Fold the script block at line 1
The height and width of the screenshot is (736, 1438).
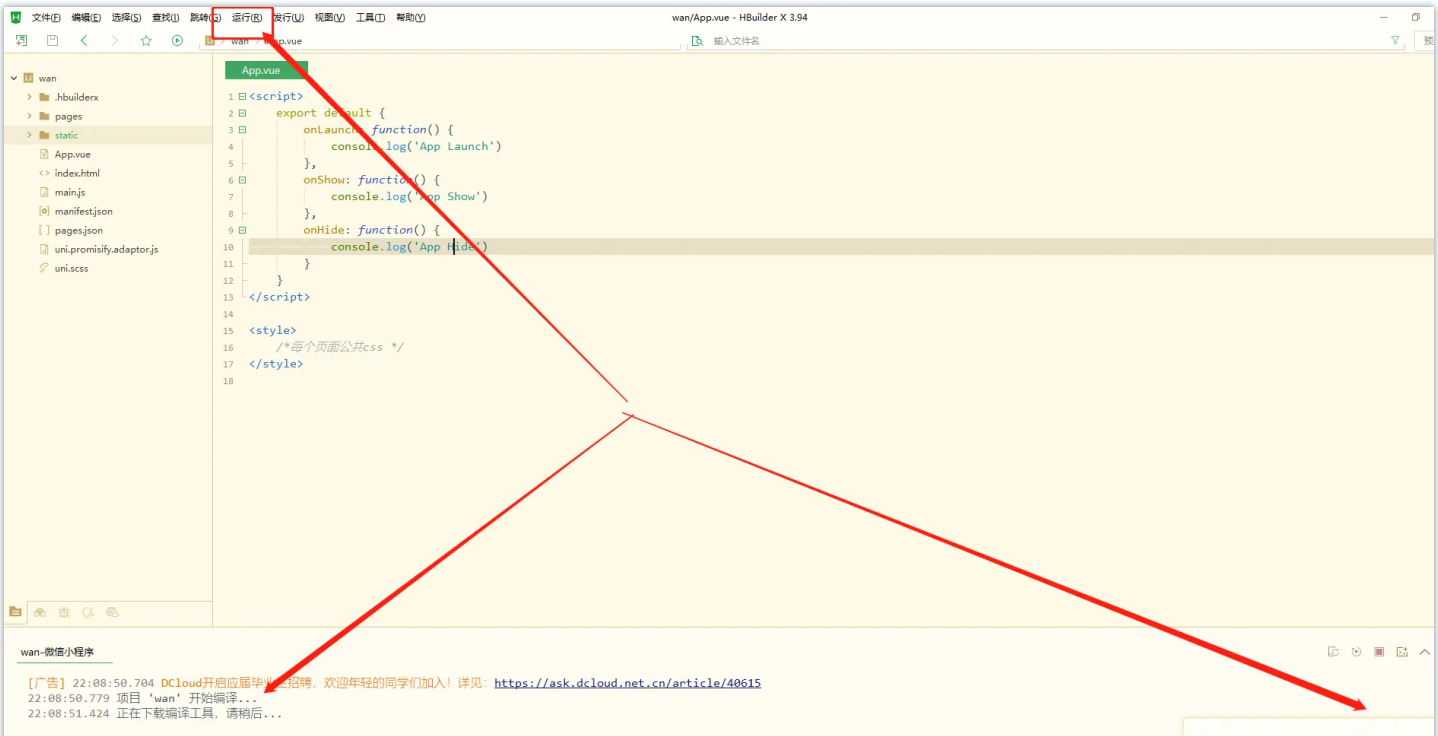coord(242,96)
